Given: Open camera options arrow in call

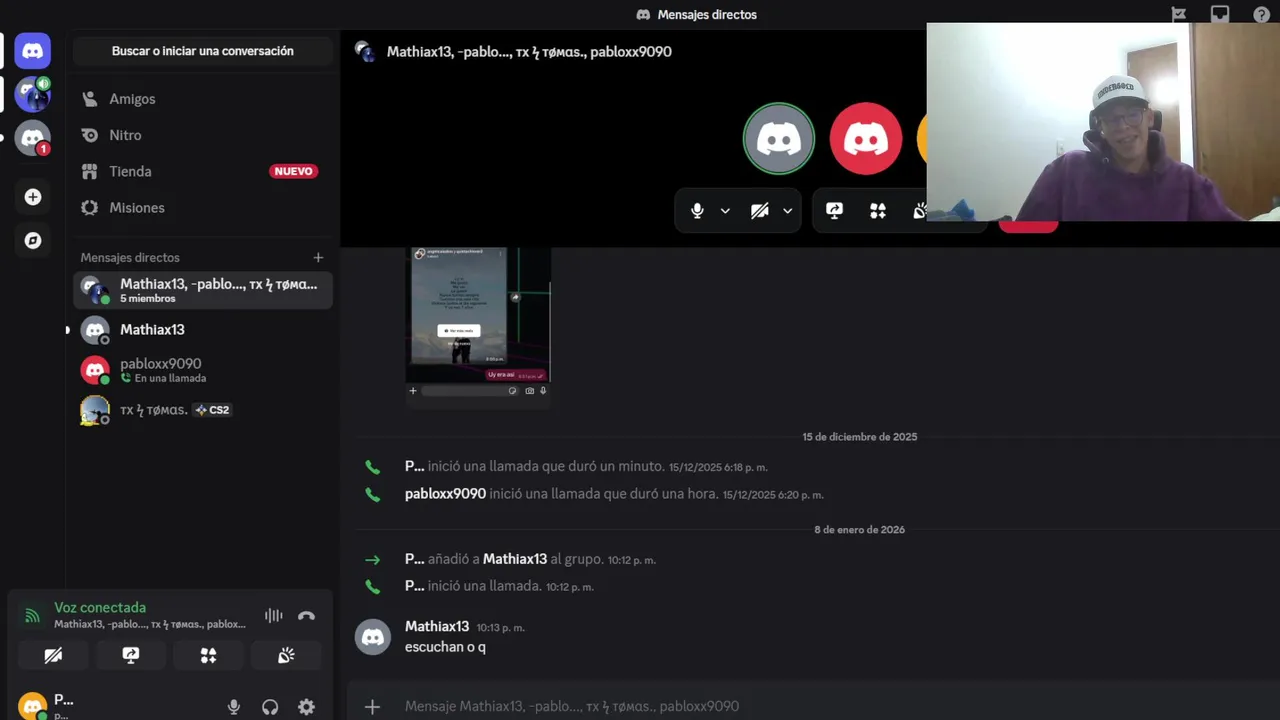Looking at the screenshot, I should coord(788,211).
